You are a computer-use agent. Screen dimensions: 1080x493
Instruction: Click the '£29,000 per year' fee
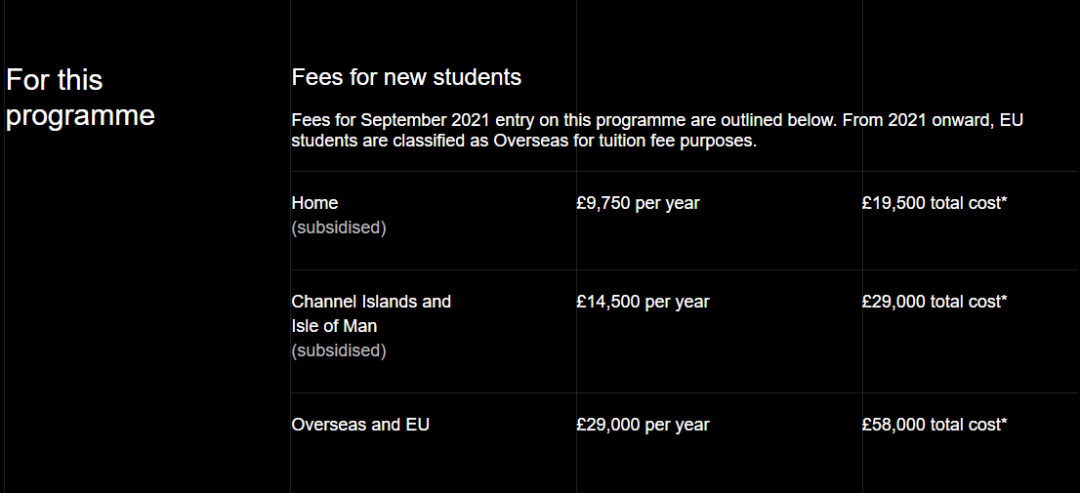coord(642,425)
